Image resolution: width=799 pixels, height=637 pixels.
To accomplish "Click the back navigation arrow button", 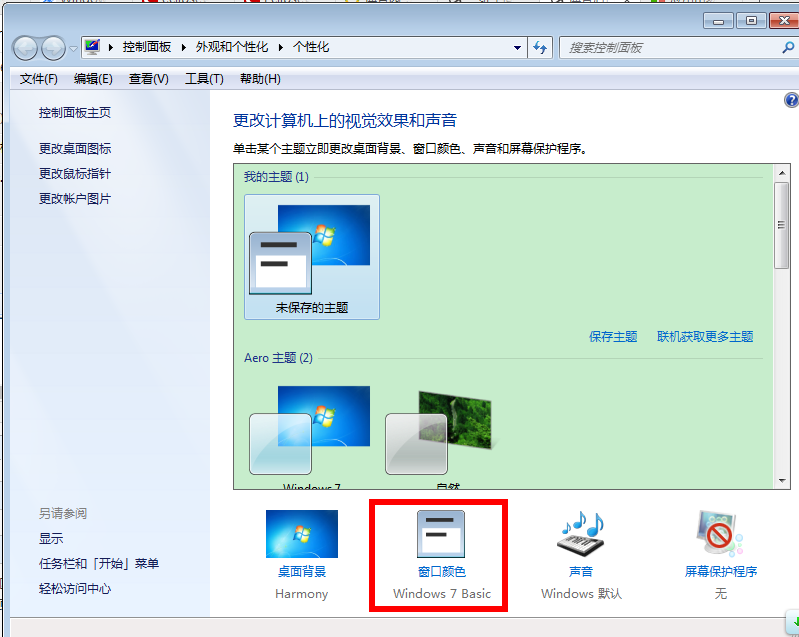I will 25,48.
